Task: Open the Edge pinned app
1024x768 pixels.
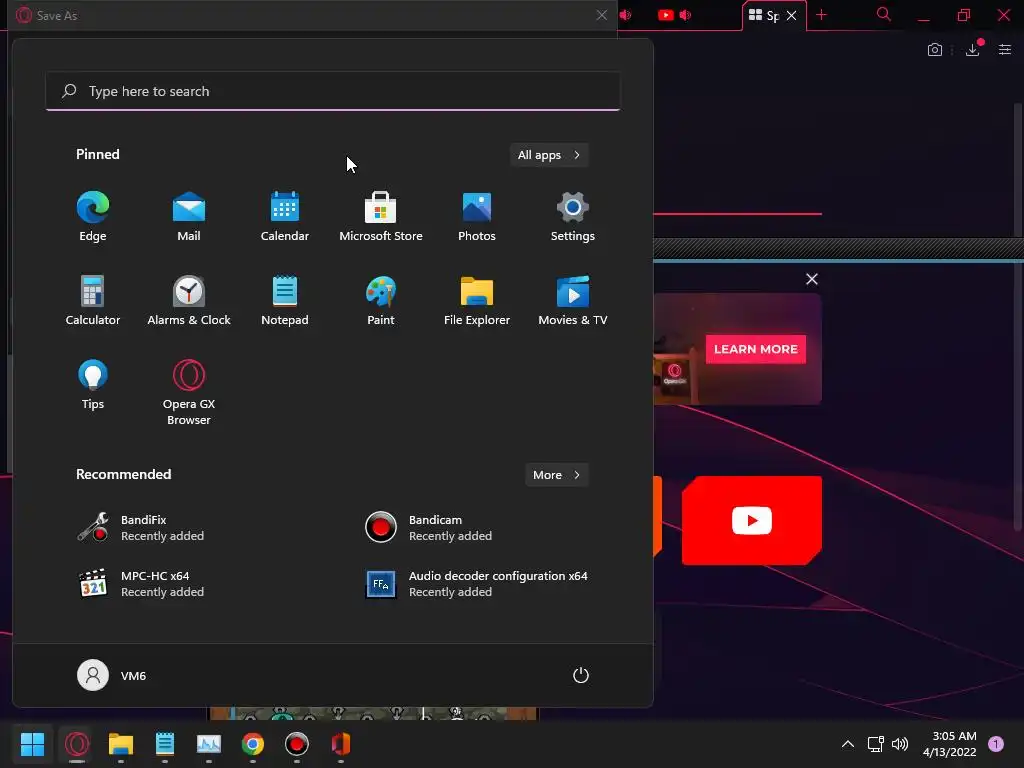Action: pos(93,217)
